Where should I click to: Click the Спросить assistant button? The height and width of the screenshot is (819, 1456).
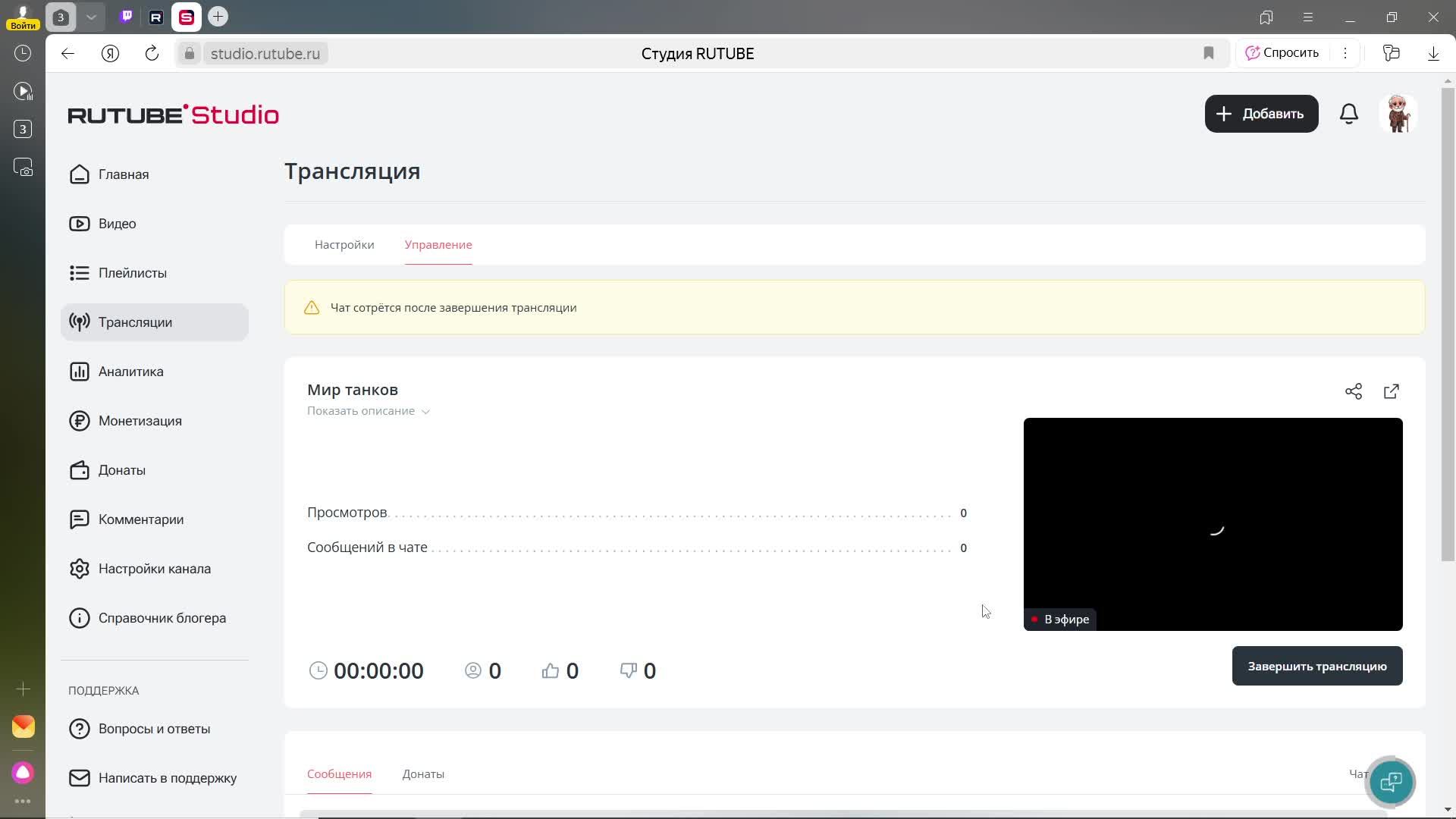[x=1282, y=53]
